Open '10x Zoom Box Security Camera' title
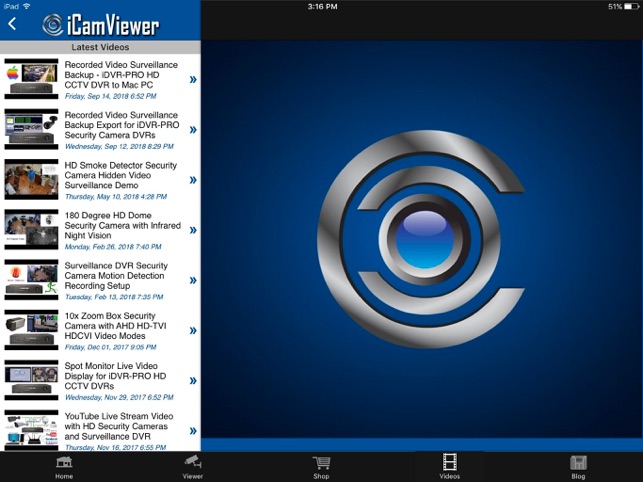Viewport: 643px width, 482px height. tap(115, 326)
